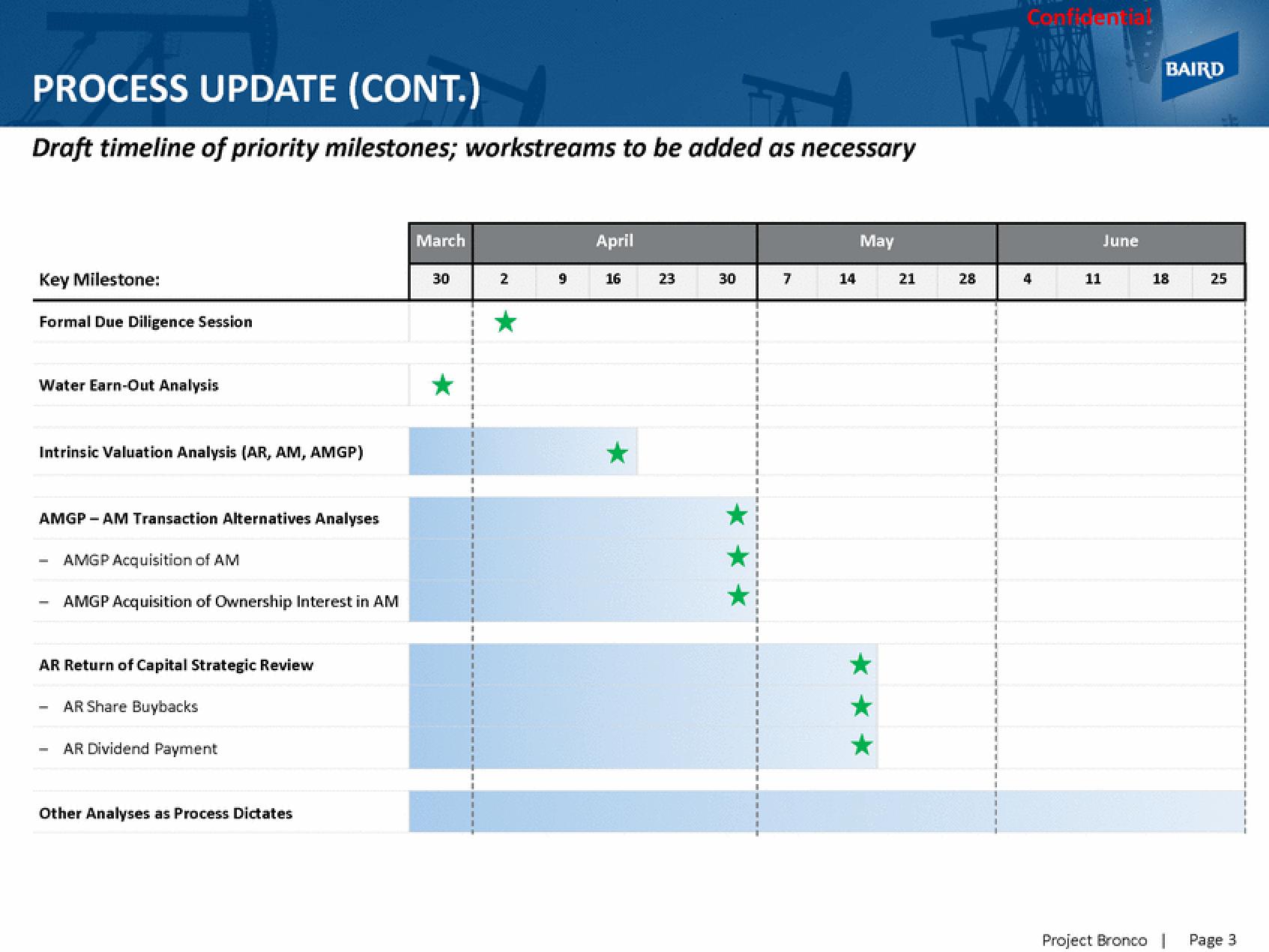Click the star in Water Earn-Out Analysis row
The width and height of the screenshot is (1269, 952).
tap(443, 385)
